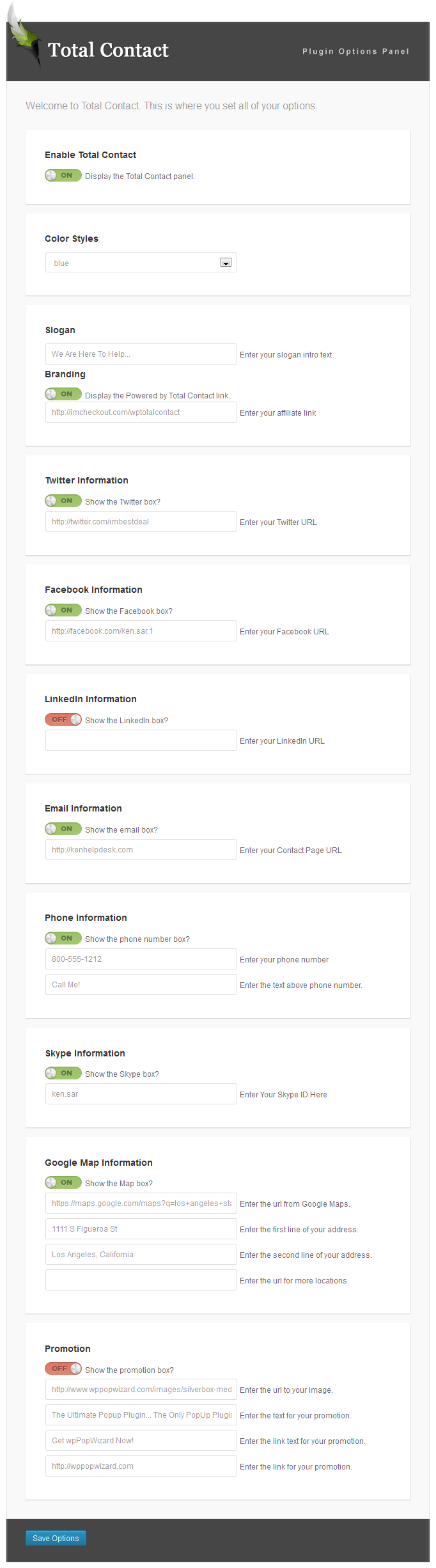Image resolution: width=436 pixels, height=1568 pixels.
Task: Toggle the Map box switch
Action: (63, 1182)
